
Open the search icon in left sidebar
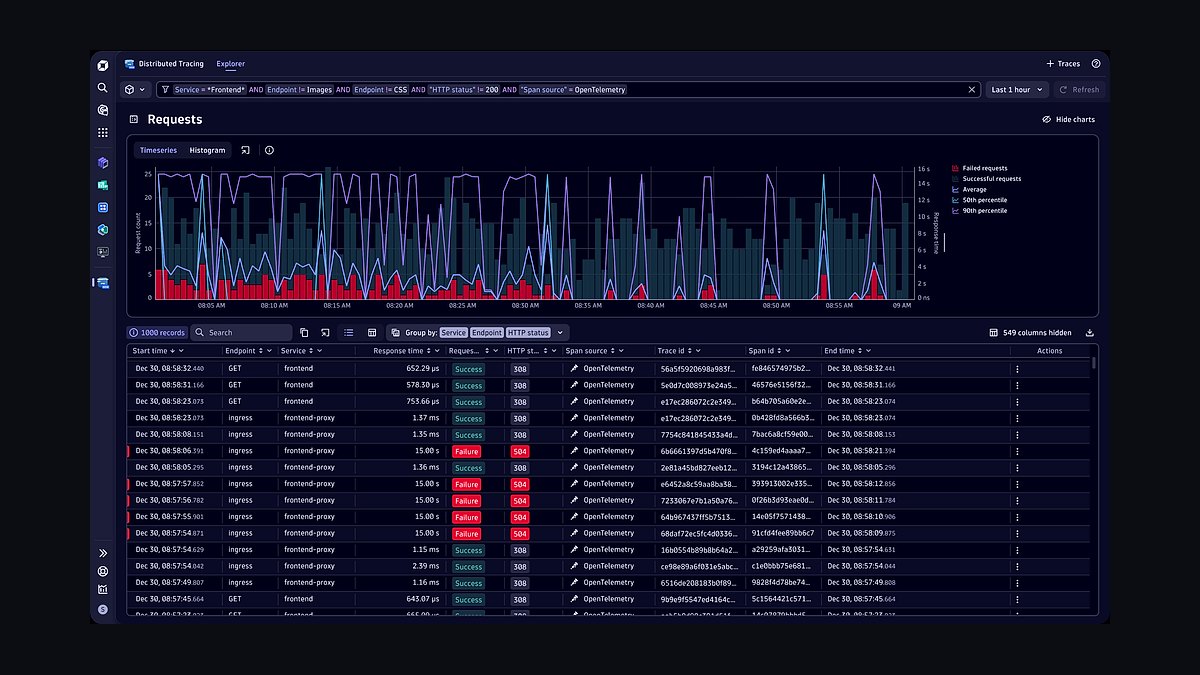click(x=102, y=88)
